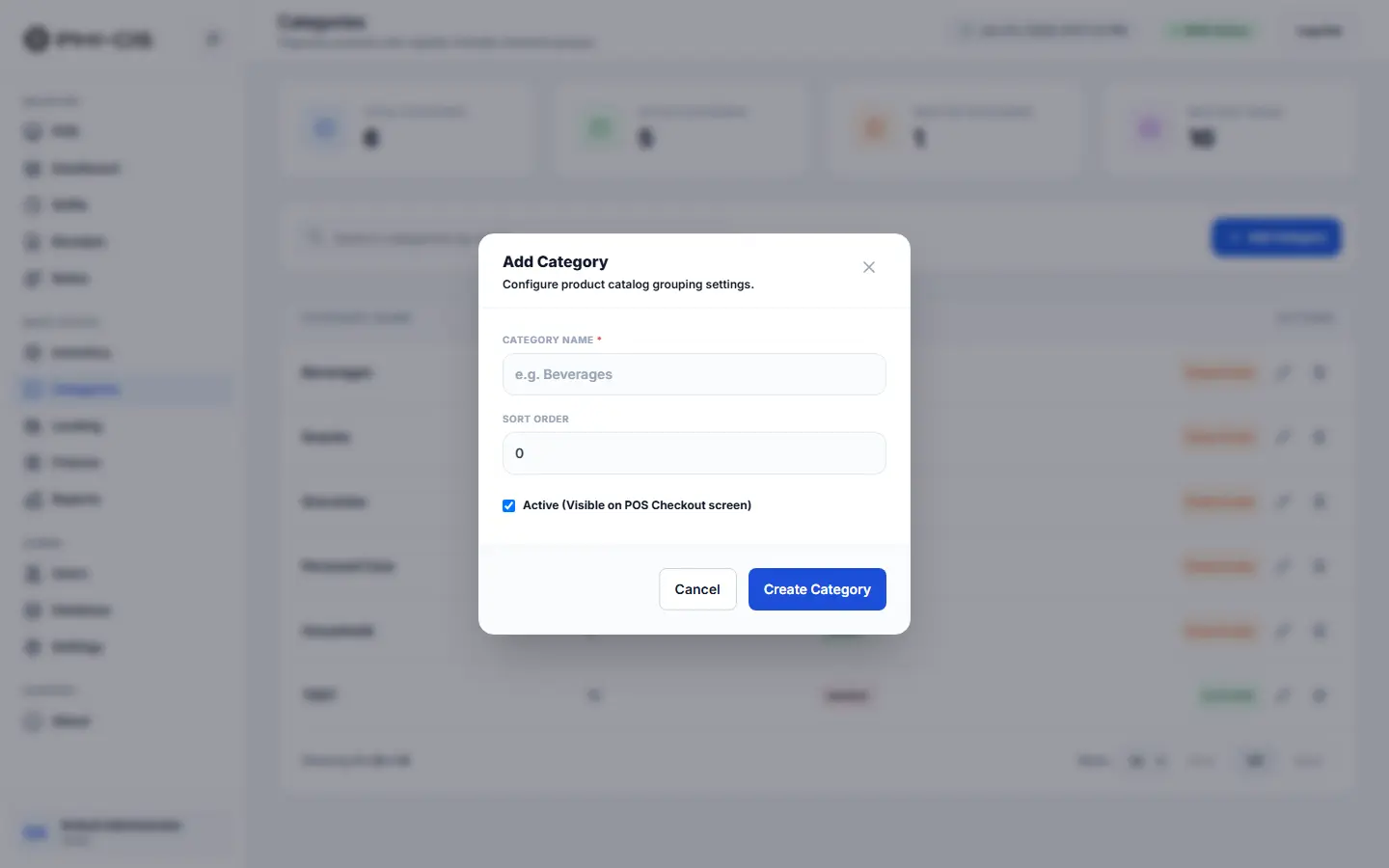Screen dimensions: 1389x868
Task: Uncheck the Active visibility checkbox
Action: point(508,505)
